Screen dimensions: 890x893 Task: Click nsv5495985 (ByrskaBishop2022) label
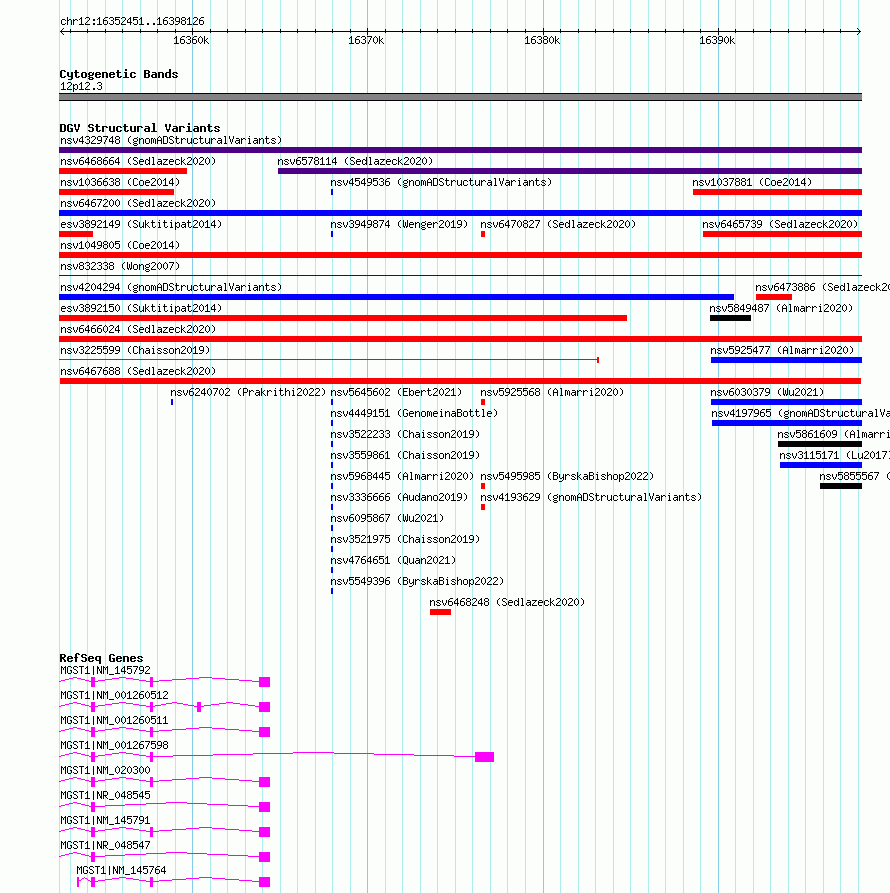[x=567, y=476]
